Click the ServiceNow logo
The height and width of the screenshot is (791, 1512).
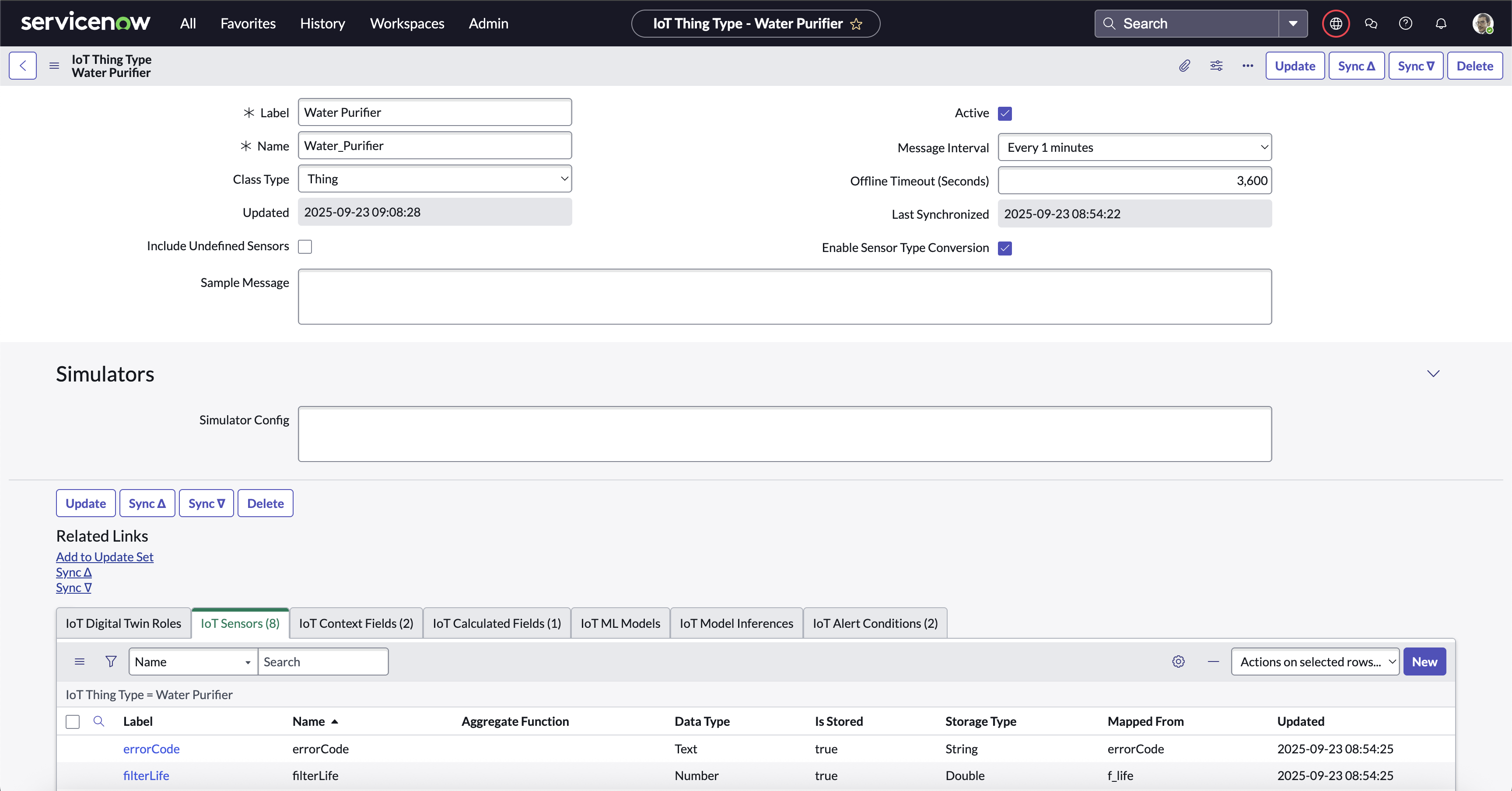click(86, 23)
